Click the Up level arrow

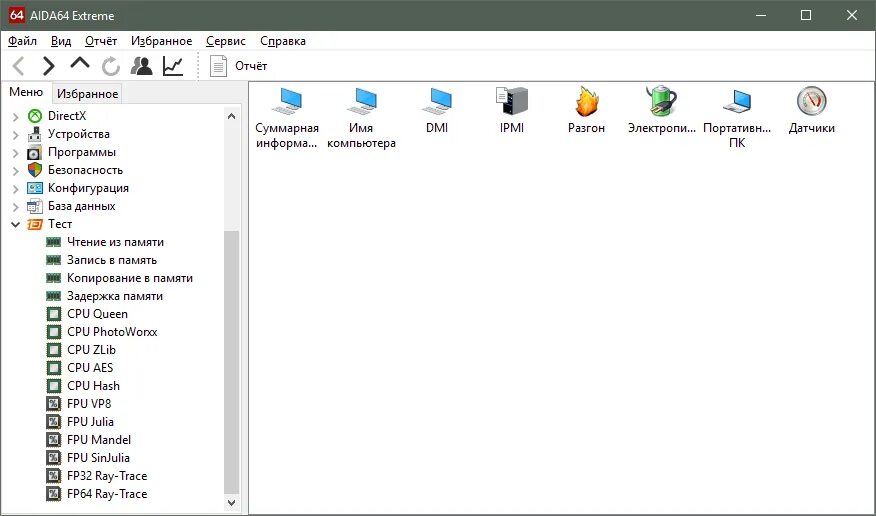click(80, 63)
